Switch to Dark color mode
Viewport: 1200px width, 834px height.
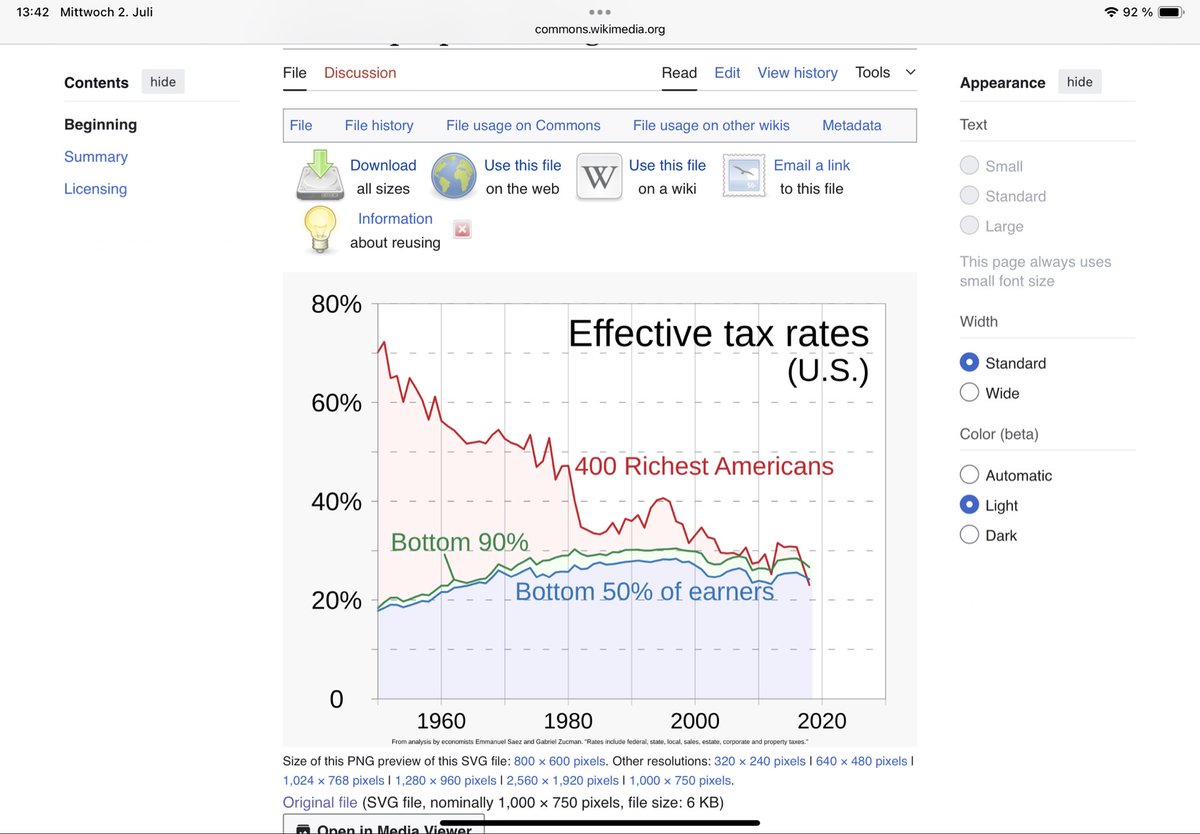[969, 535]
